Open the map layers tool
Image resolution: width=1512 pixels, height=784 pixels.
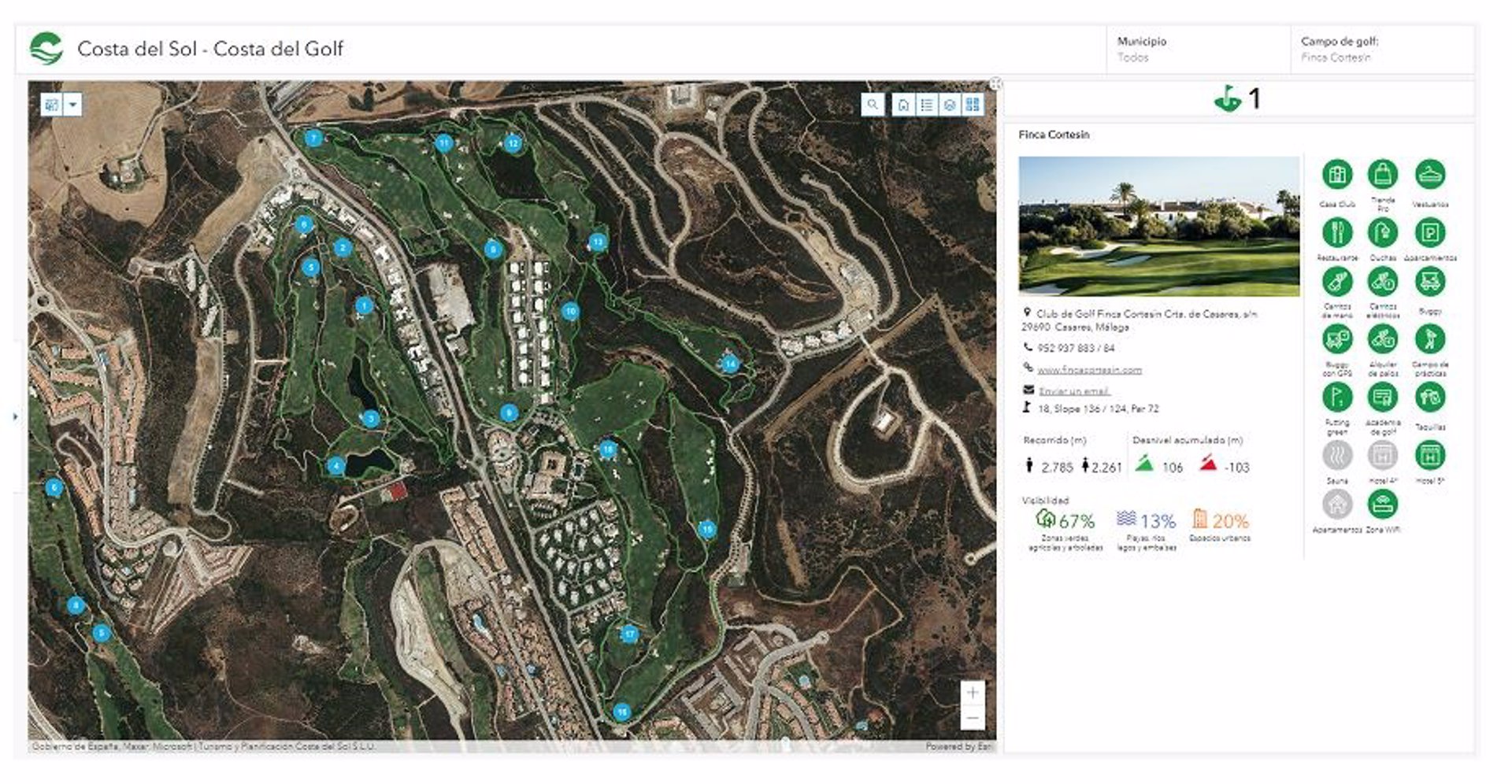(950, 105)
